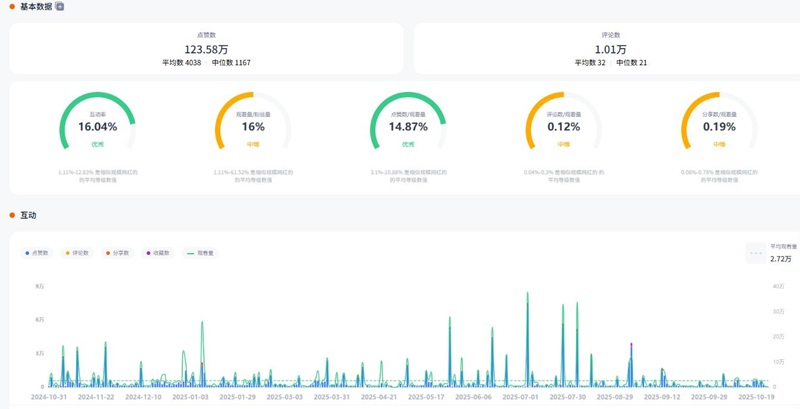Toggle the 观看量 line legend

(x=200, y=253)
